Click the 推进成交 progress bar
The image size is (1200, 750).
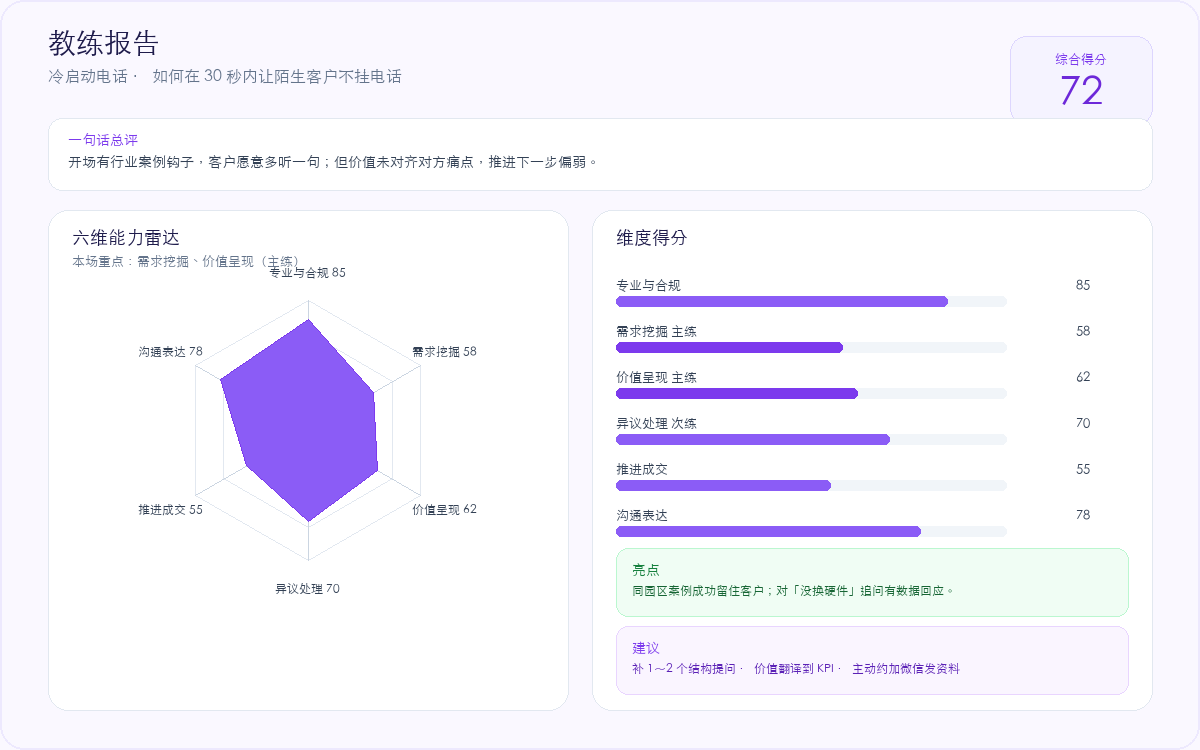coord(811,485)
